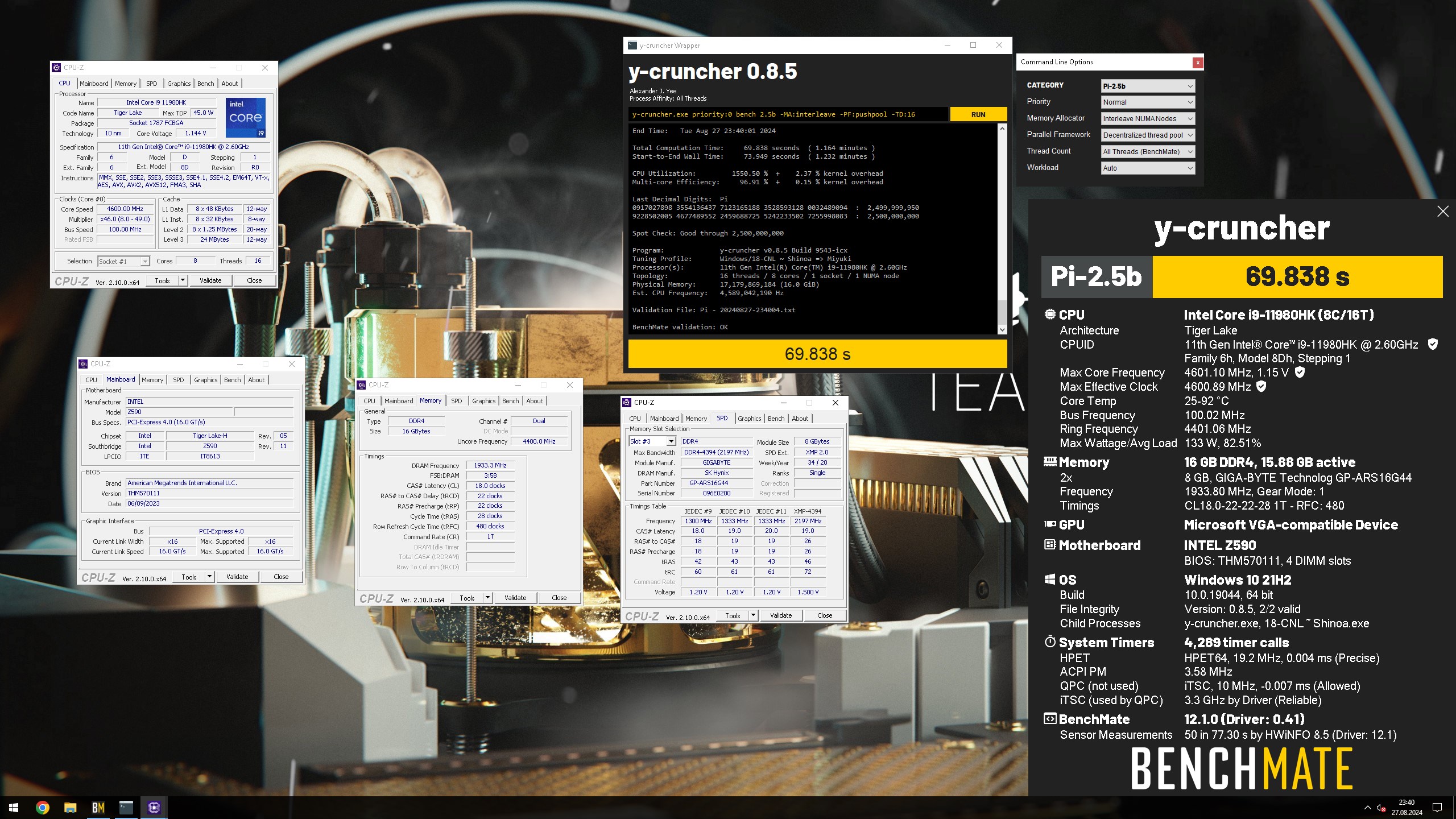Switch to Mainboard tab in CPU-Z CPU window

[x=94, y=84]
